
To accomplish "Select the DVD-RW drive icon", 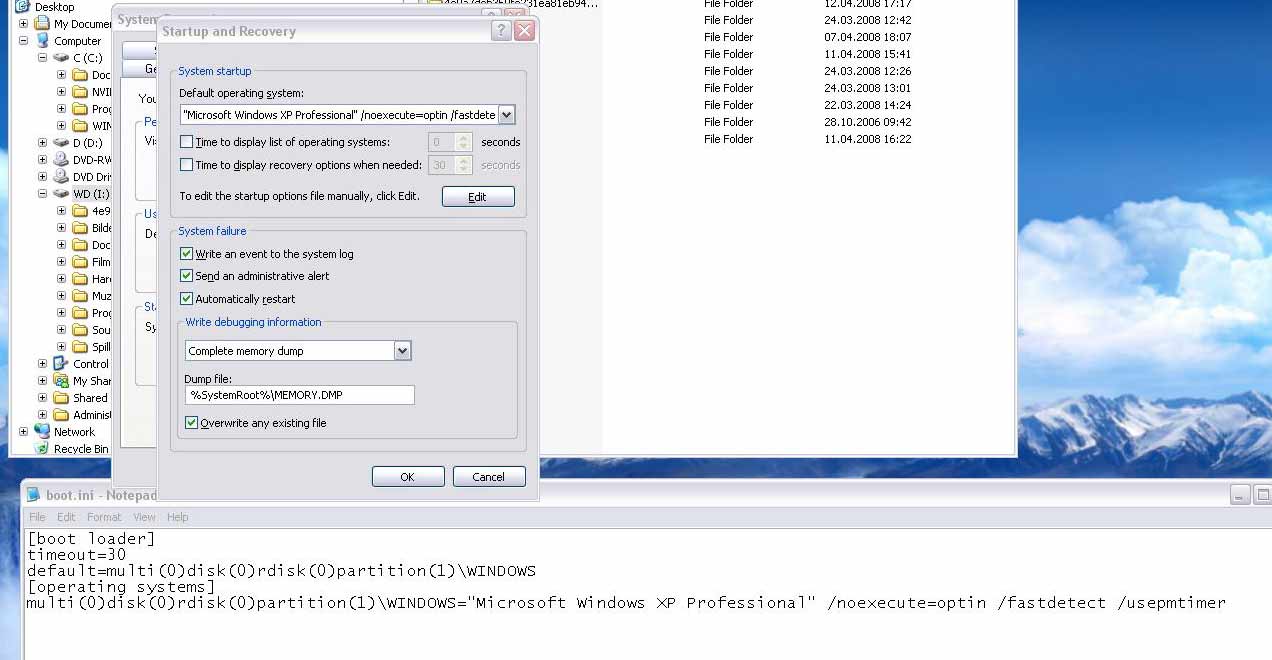I will click(x=61, y=160).
